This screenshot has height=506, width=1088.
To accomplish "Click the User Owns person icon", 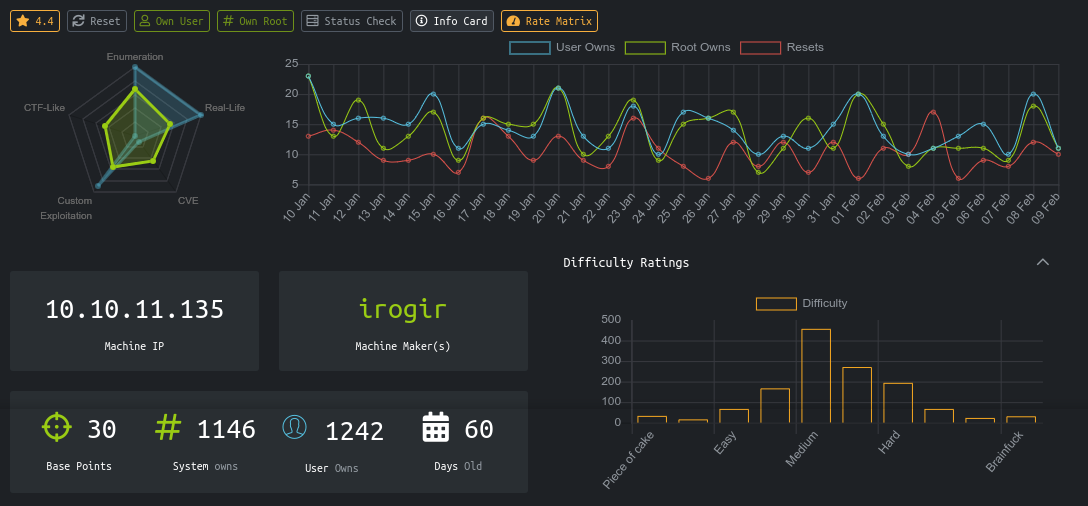I will (295, 428).
